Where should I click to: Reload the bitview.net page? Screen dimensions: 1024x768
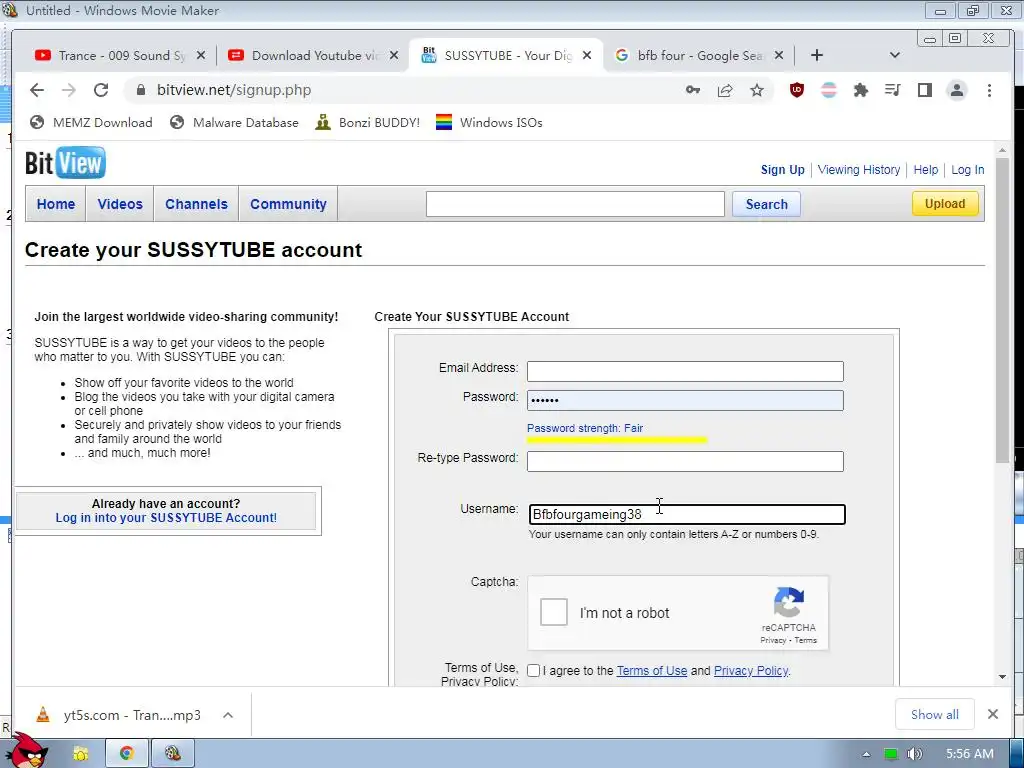point(101,90)
